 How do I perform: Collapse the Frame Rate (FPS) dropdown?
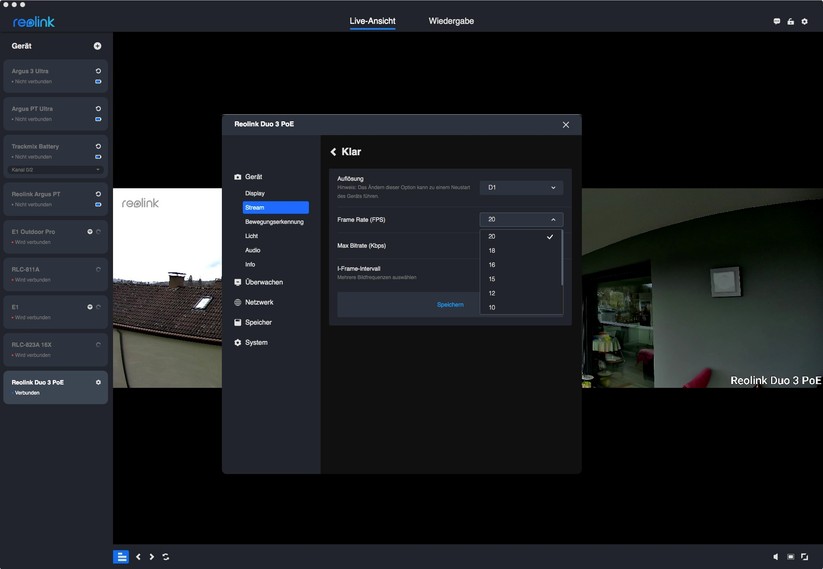pos(521,219)
